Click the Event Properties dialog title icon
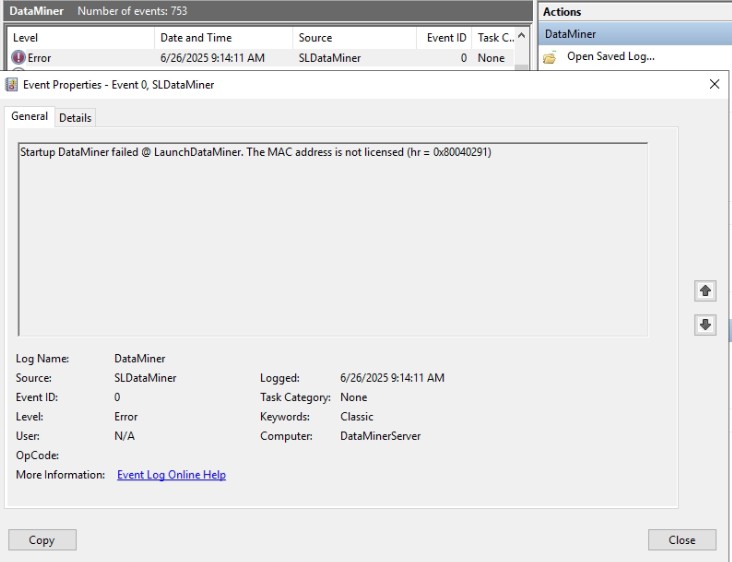Image resolution: width=732 pixels, height=562 pixels. (12, 85)
